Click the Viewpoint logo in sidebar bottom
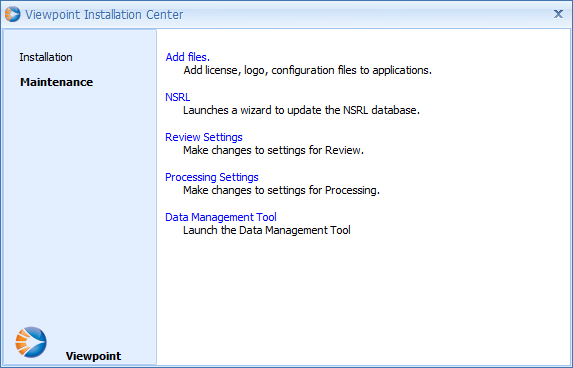Viewport: 573px width, 368px height. click(x=31, y=342)
